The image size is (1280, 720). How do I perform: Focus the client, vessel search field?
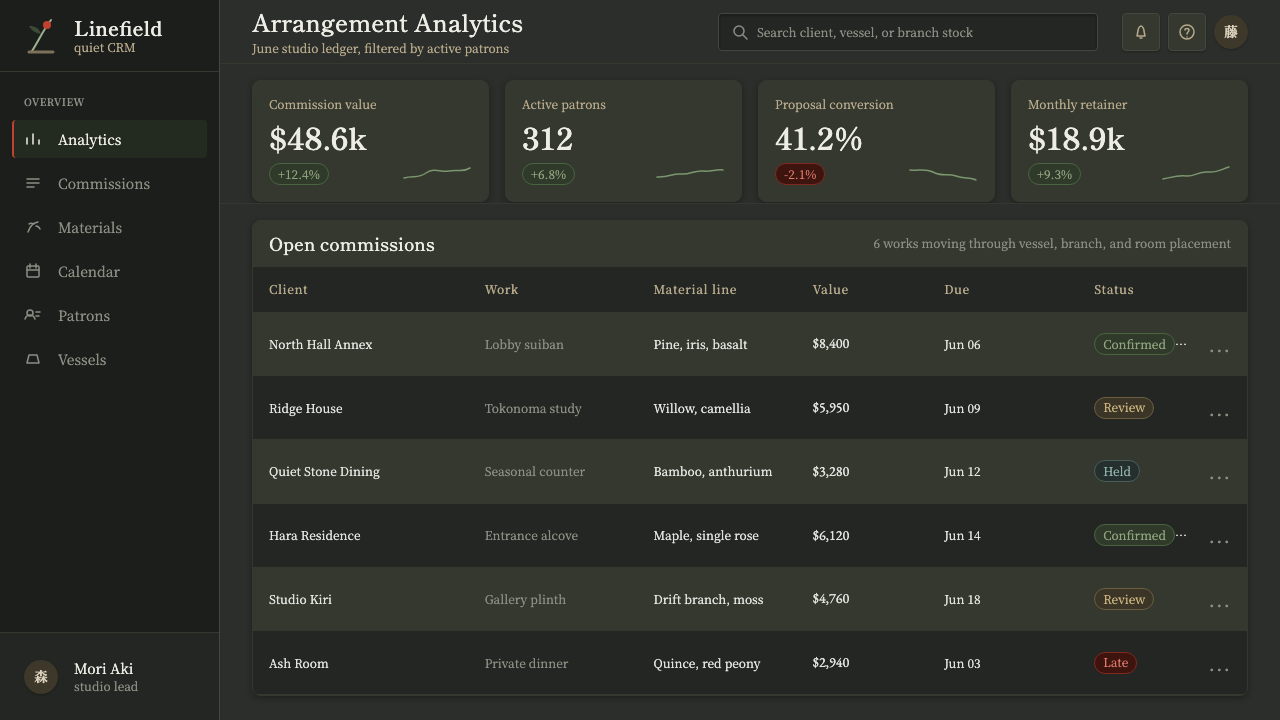tap(908, 32)
